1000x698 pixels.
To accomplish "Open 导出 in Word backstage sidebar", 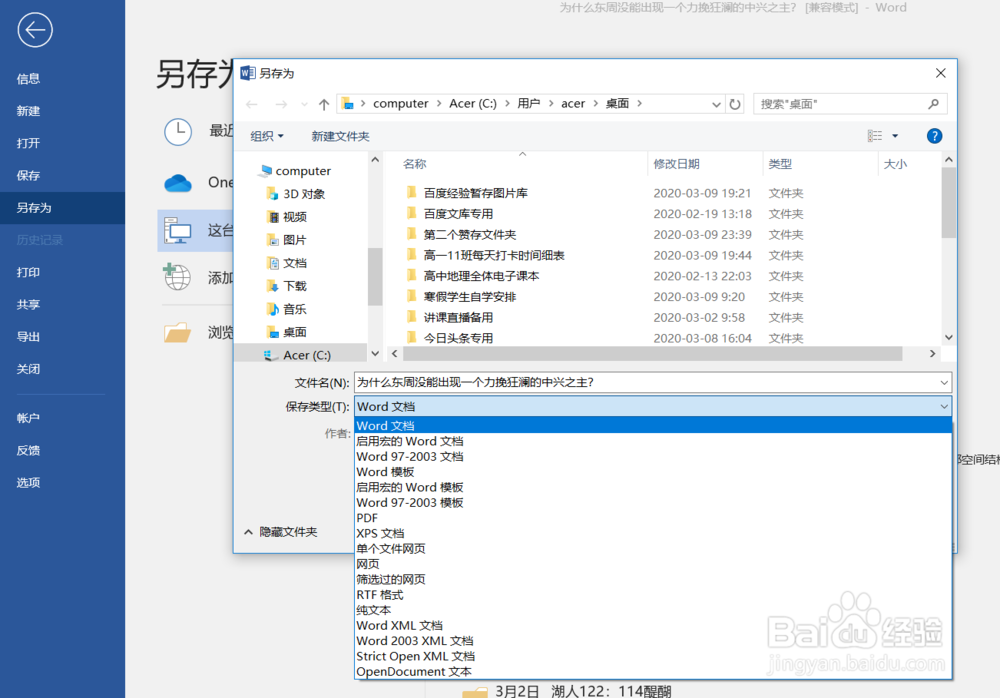I will pyautogui.click(x=28, y=337).
